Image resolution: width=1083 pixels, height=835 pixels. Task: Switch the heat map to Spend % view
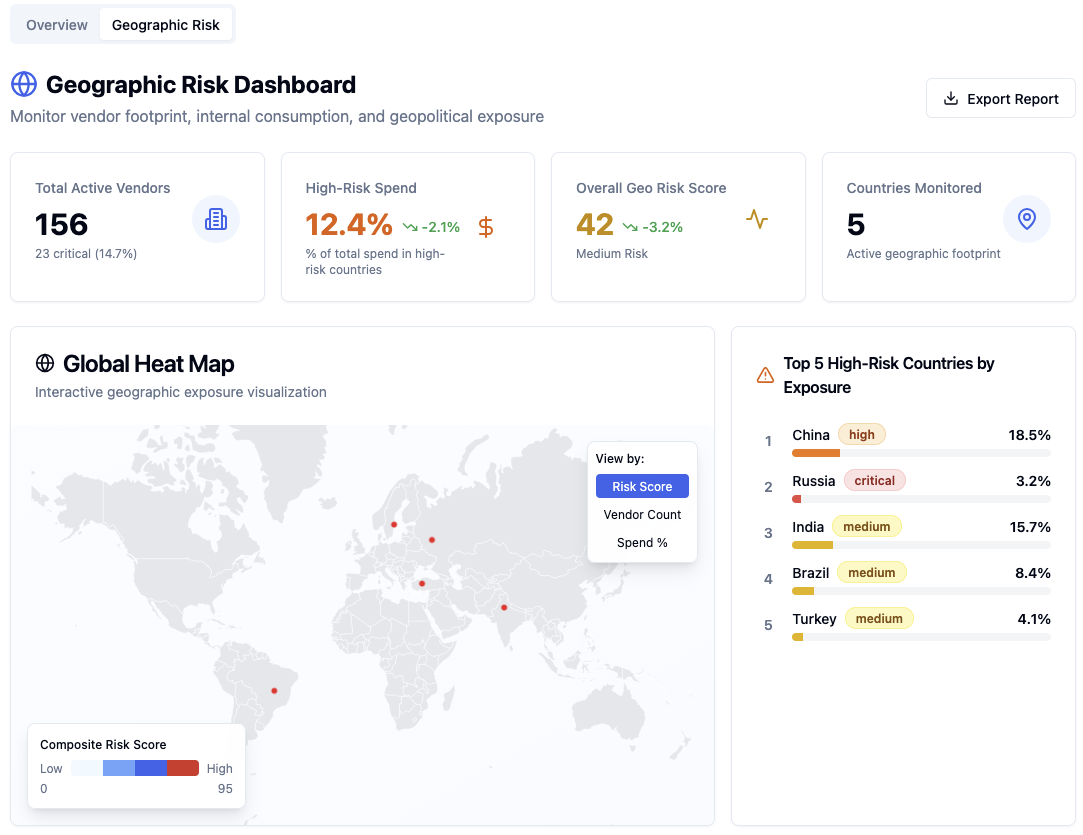[x=641, y=542]
